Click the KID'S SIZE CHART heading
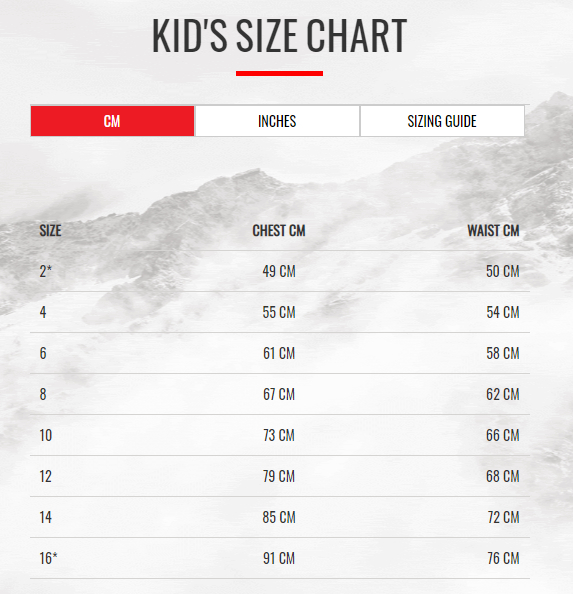 279,36
